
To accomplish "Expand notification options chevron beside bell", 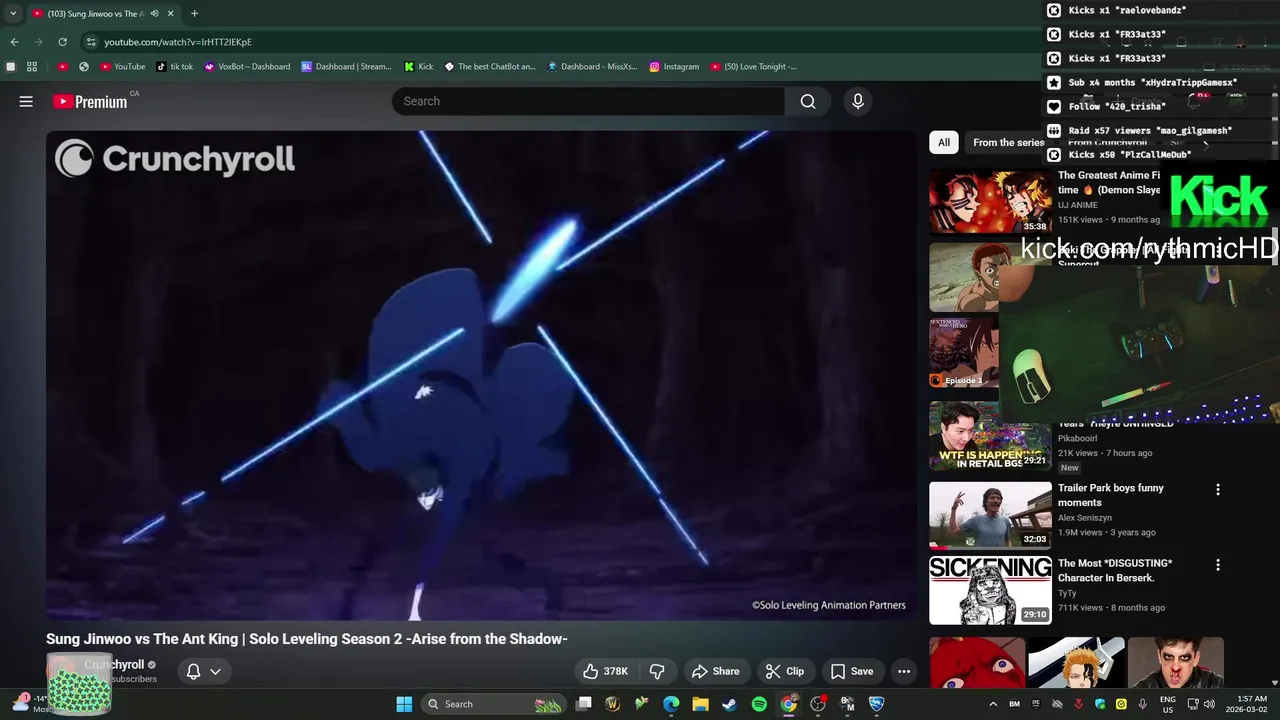I will pos(215,671).
